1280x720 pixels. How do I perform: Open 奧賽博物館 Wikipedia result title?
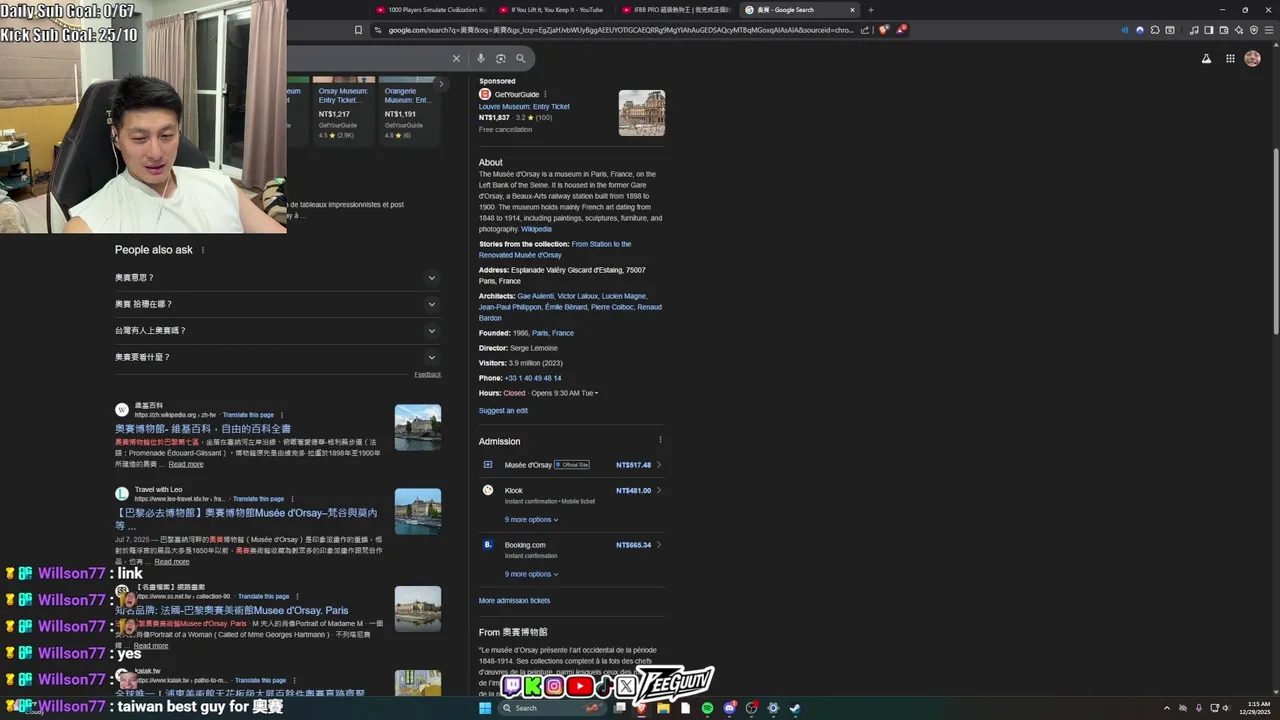tap(203, 429)
